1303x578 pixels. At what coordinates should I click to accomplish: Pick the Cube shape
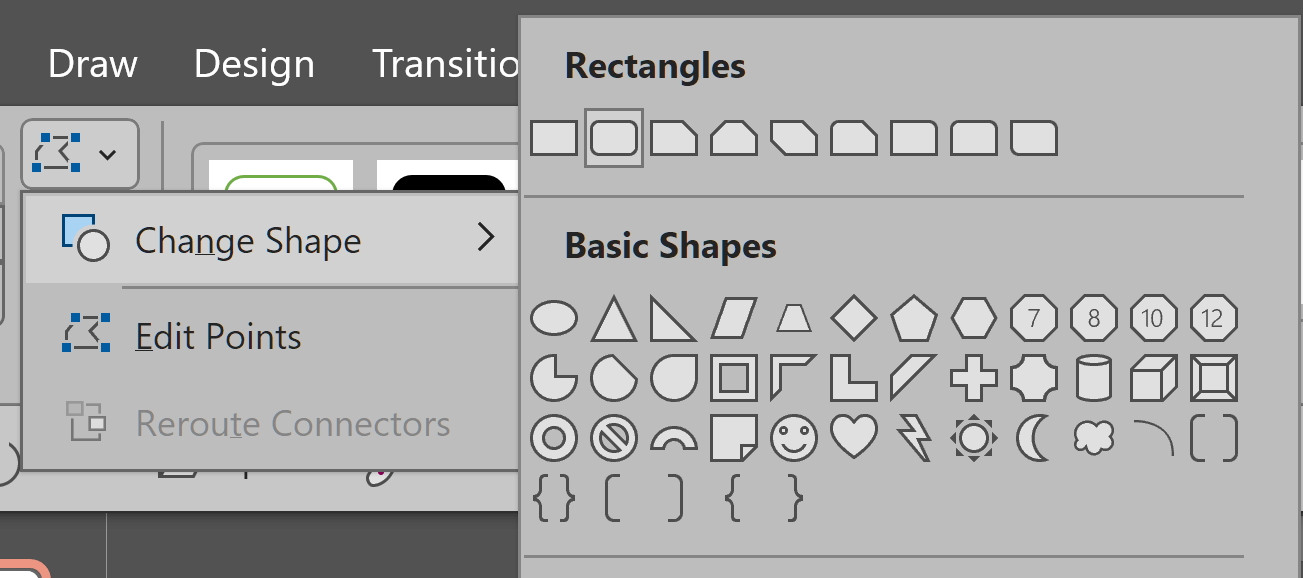(x=1153, y=379)
